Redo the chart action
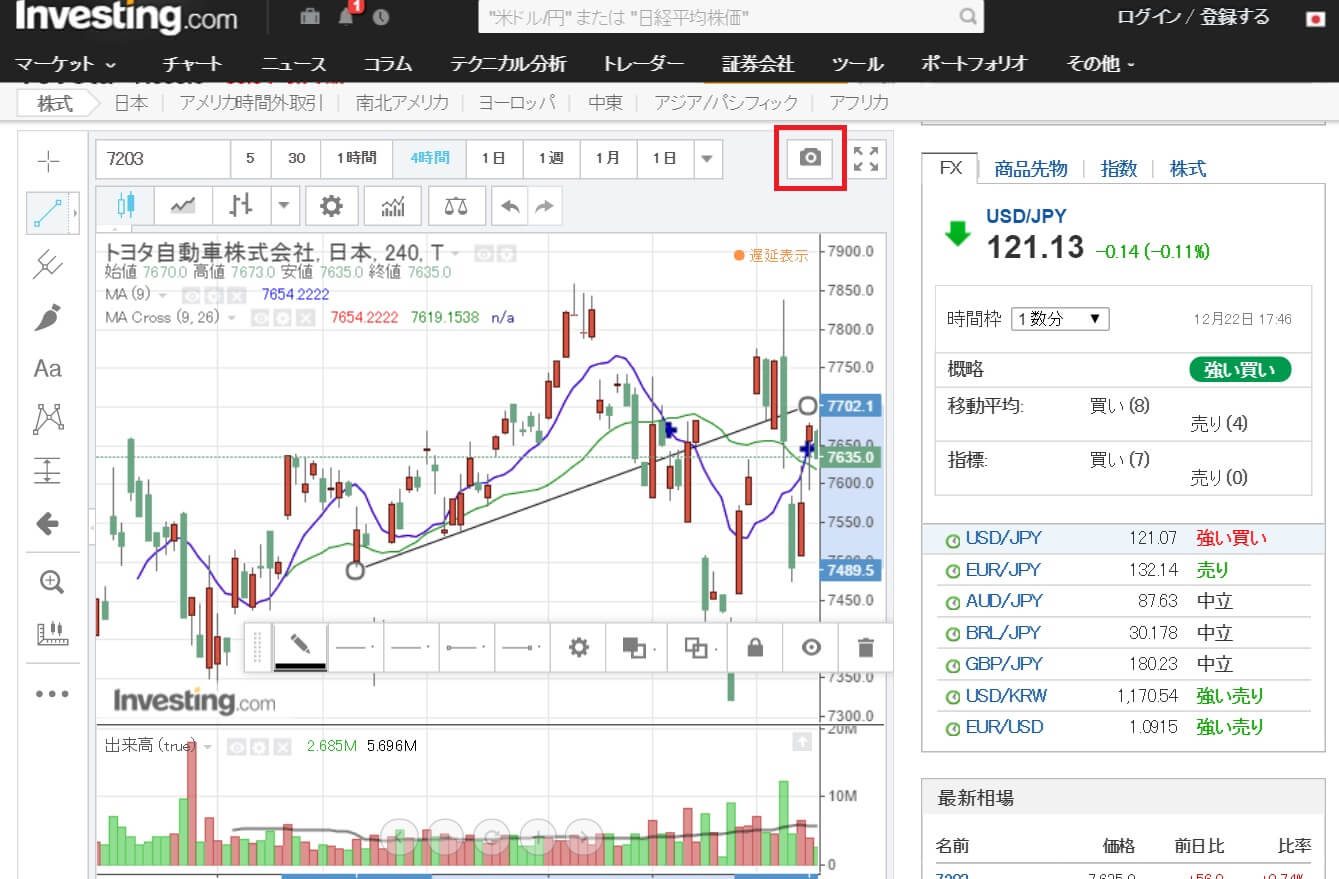 (x=545, y=206)
